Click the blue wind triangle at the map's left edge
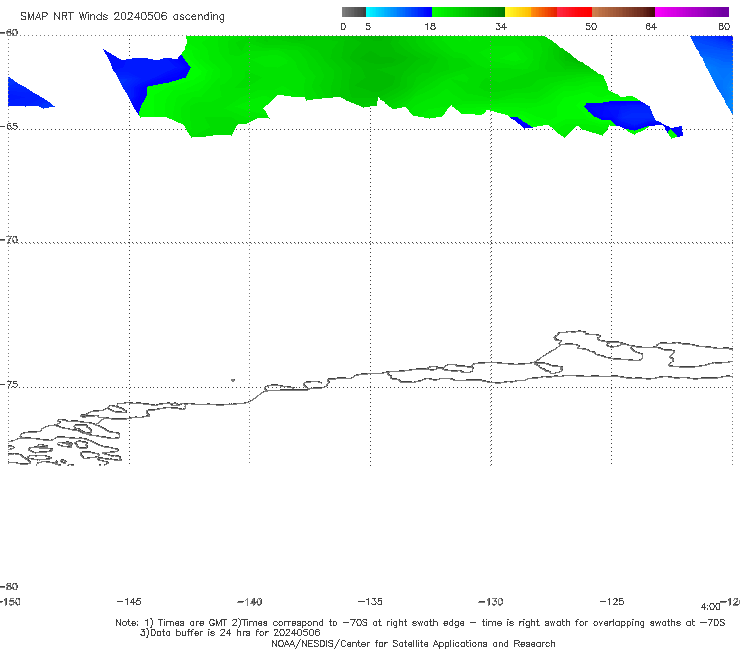 point(28,94)
